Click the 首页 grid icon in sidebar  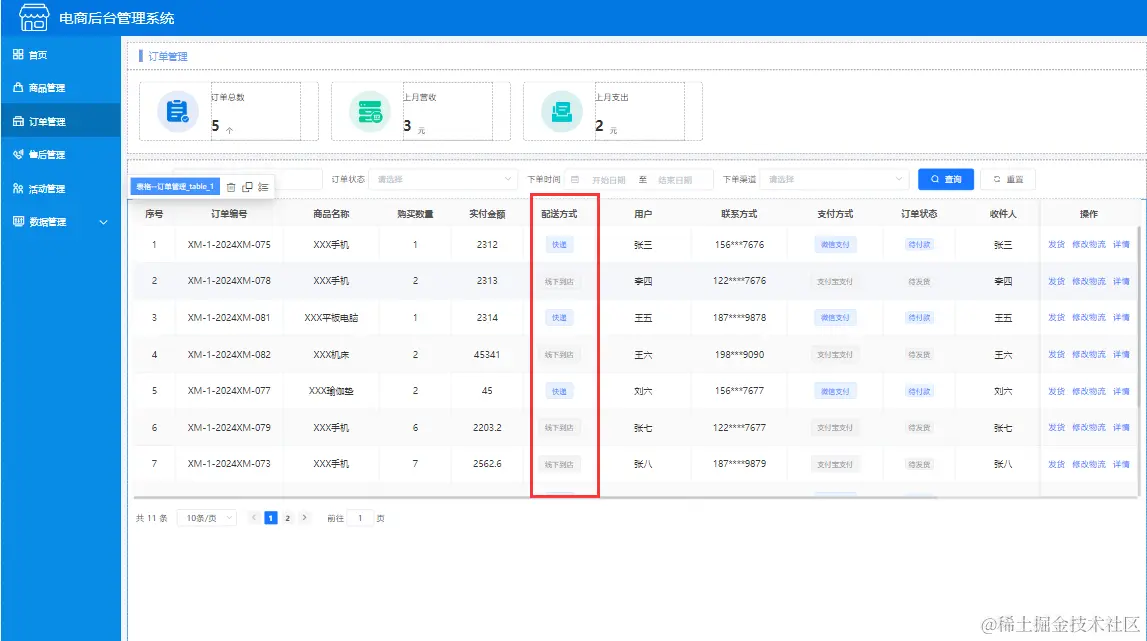[19, 53]
